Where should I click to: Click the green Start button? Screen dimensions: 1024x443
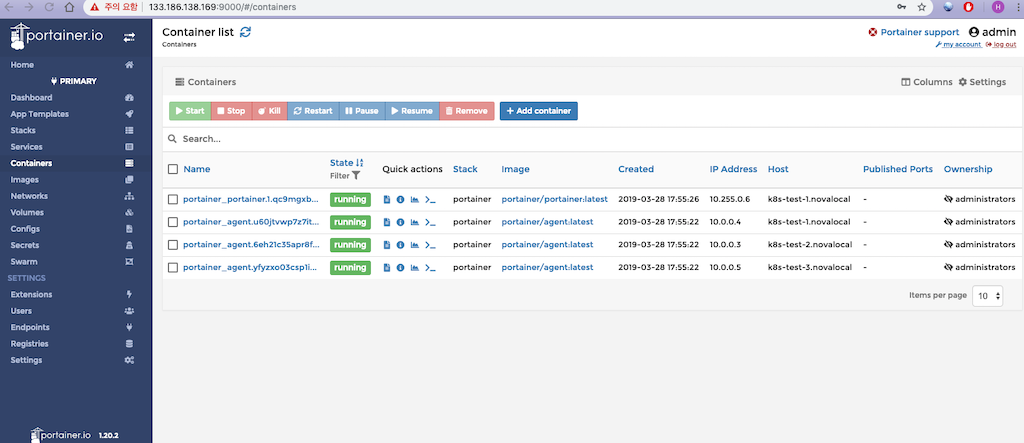click(190, 111)
